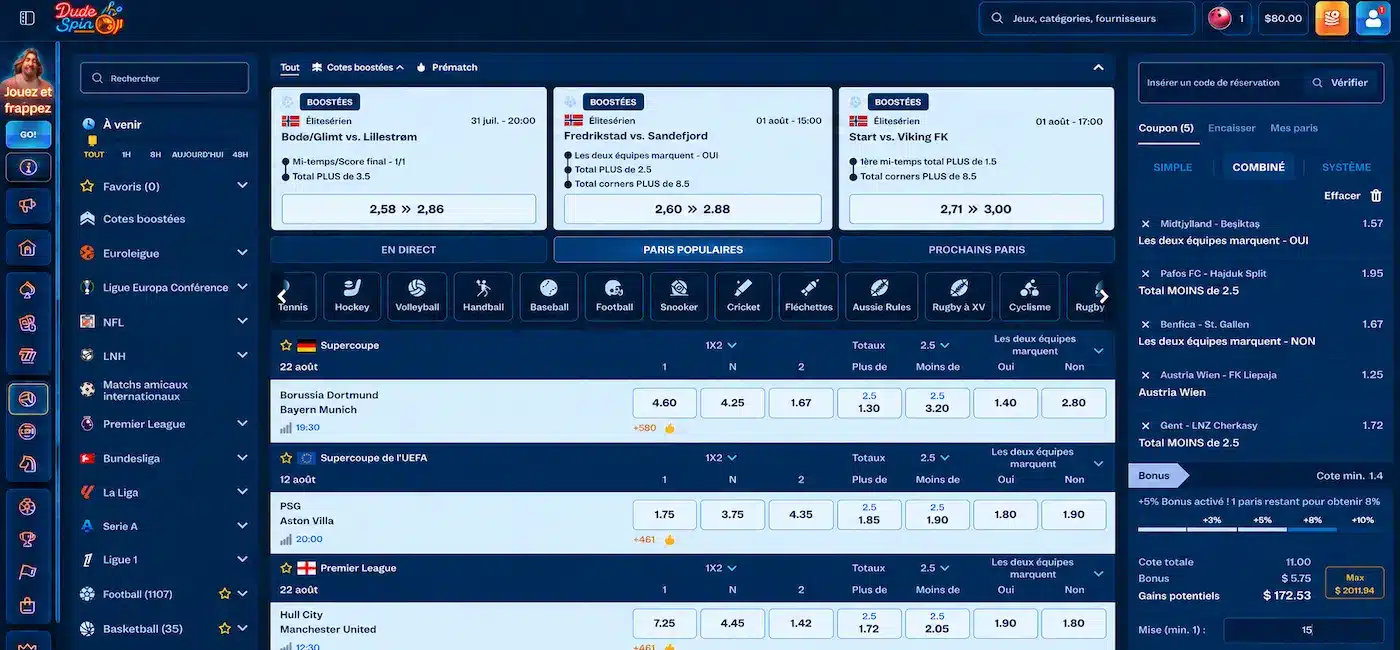The width and height of the screenshot is (1400, 650).
Task: Switch to the EN DIRECT tab
Action: (408, 250)
